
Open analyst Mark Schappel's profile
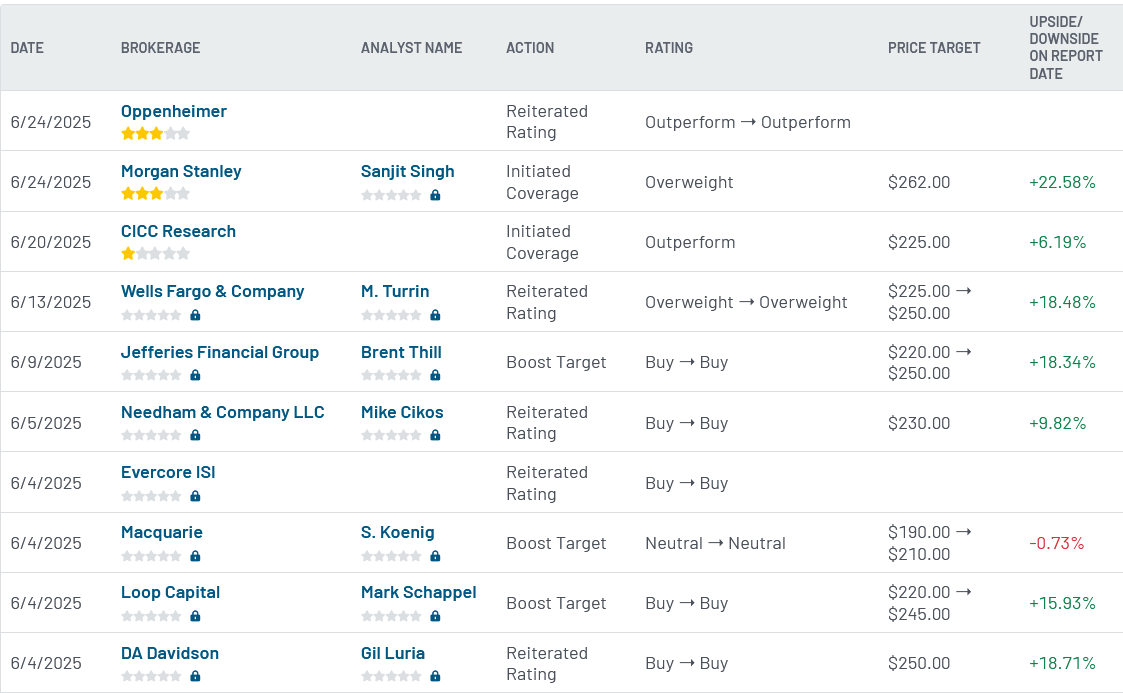point(418,593)
